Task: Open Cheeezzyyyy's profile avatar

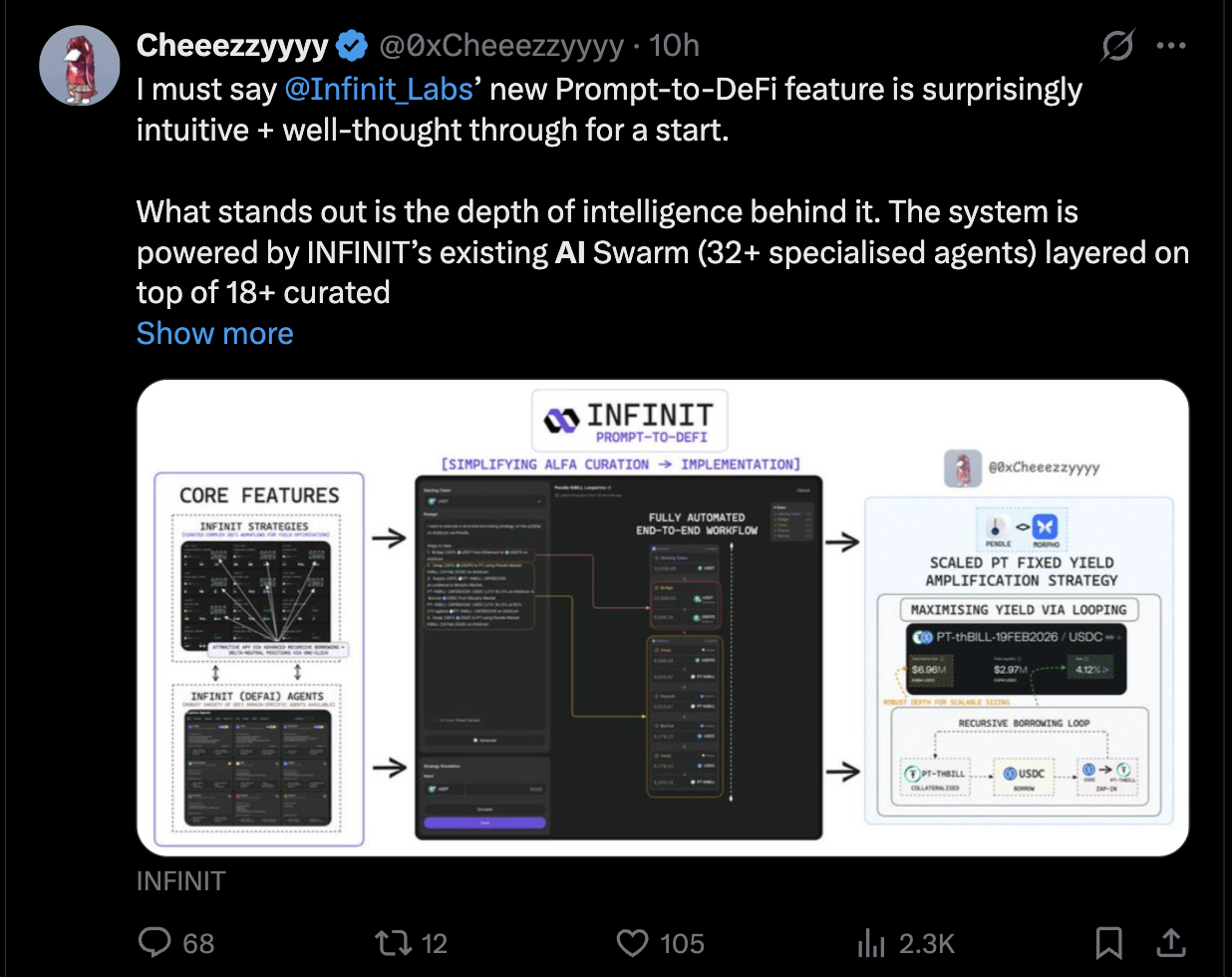Action: (x=80, y=66)
